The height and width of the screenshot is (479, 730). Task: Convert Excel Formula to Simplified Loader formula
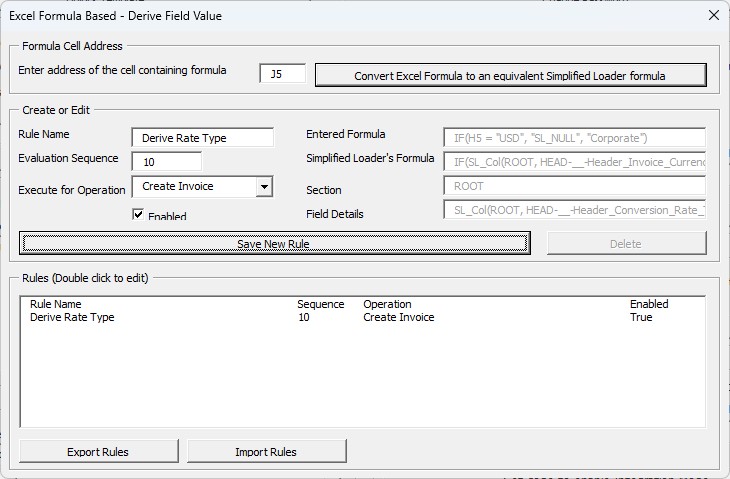(511, 75)
